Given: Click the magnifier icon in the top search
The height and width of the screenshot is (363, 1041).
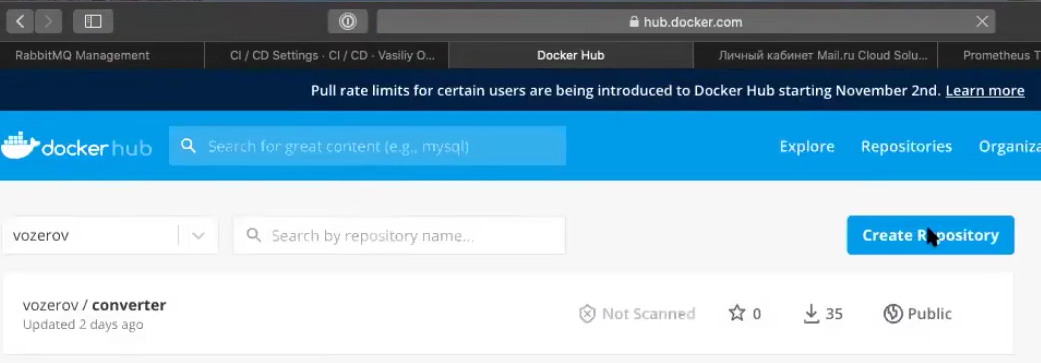Looking at the screenshot, I should coord(189,146).
